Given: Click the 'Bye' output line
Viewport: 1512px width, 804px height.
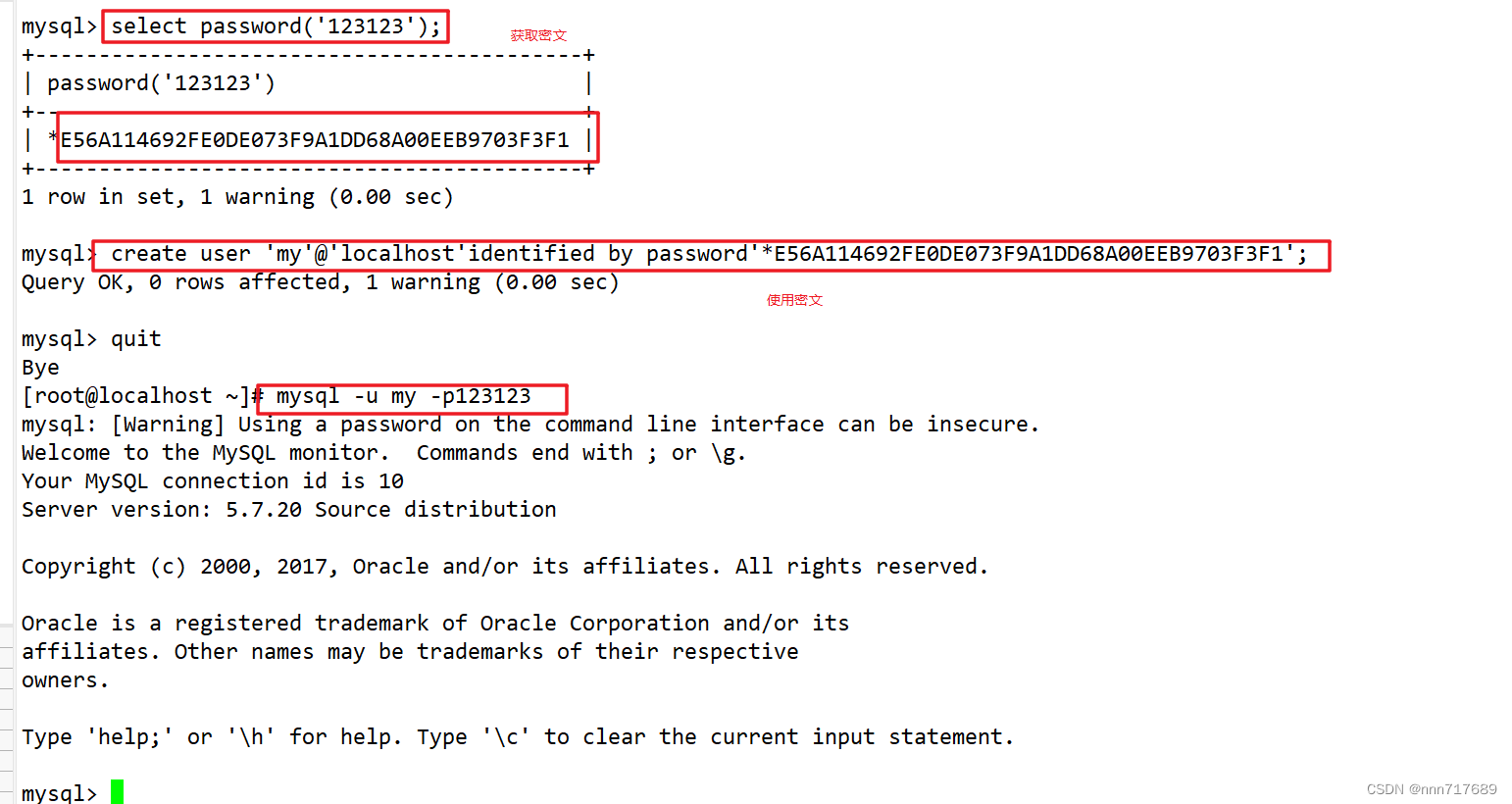Looking at the screenshot, I should click(40, 368).
